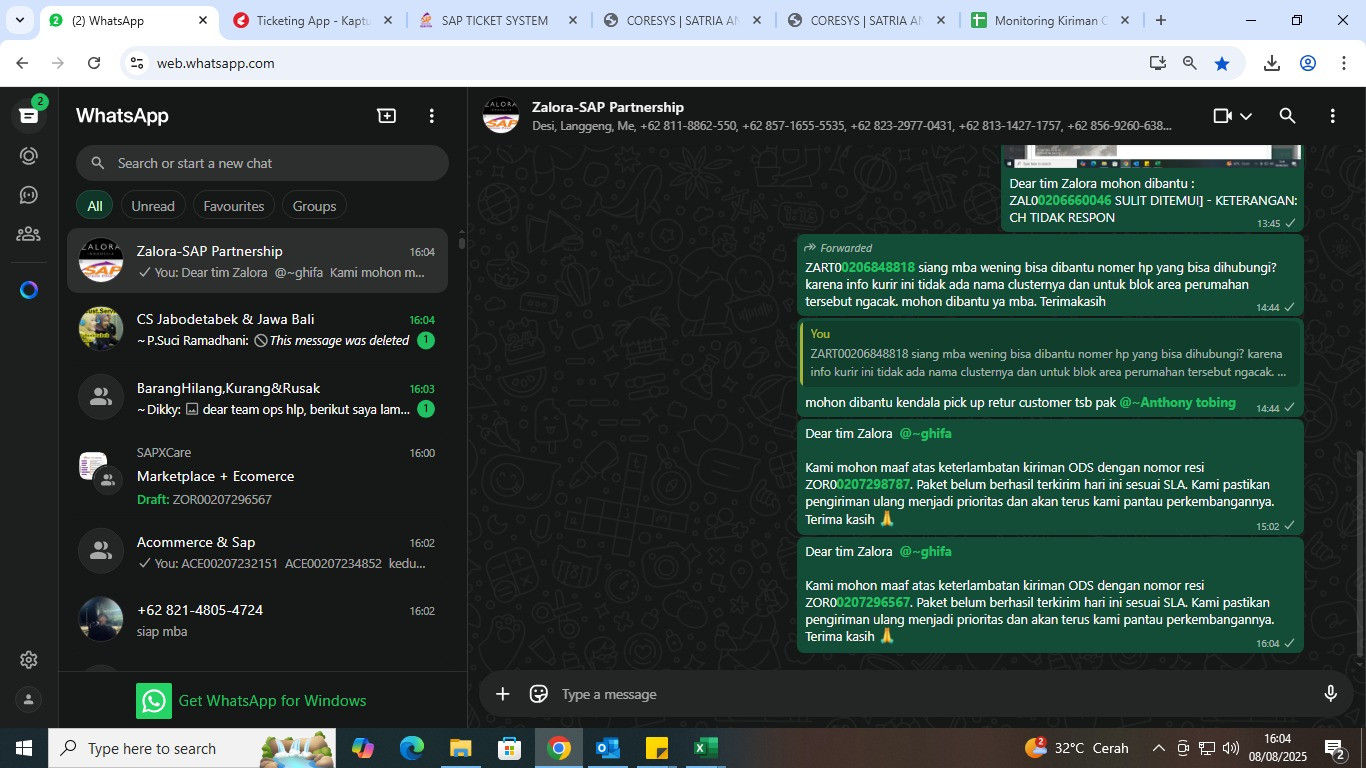Select the Unread chat filter

tap(153, 206)
